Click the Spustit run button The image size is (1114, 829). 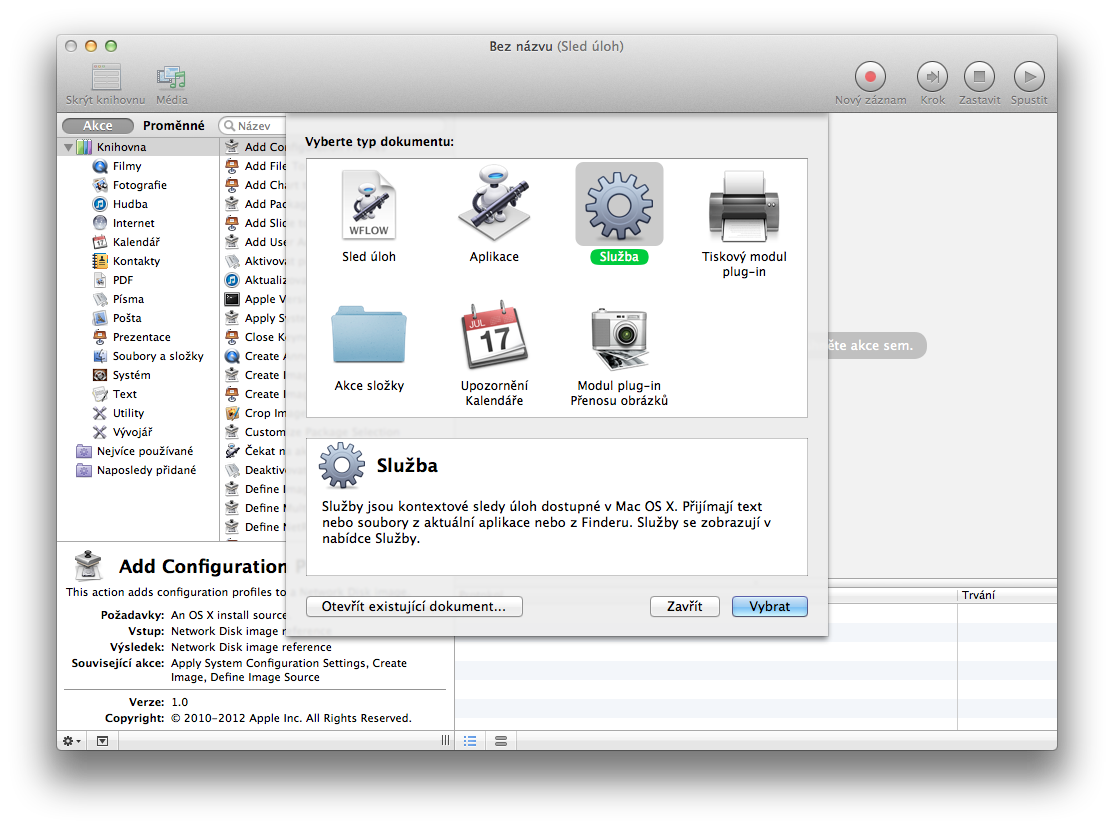pos(1028,76)
